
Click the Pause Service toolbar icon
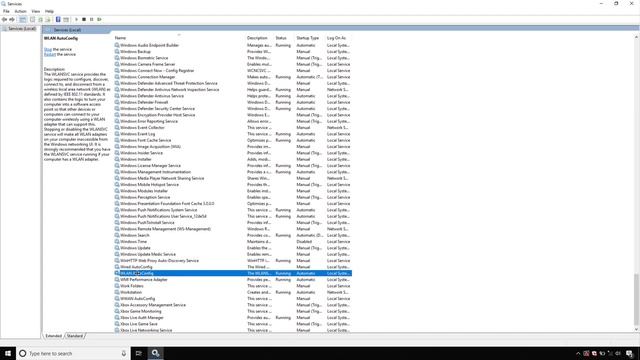click(x=91, y=20)
